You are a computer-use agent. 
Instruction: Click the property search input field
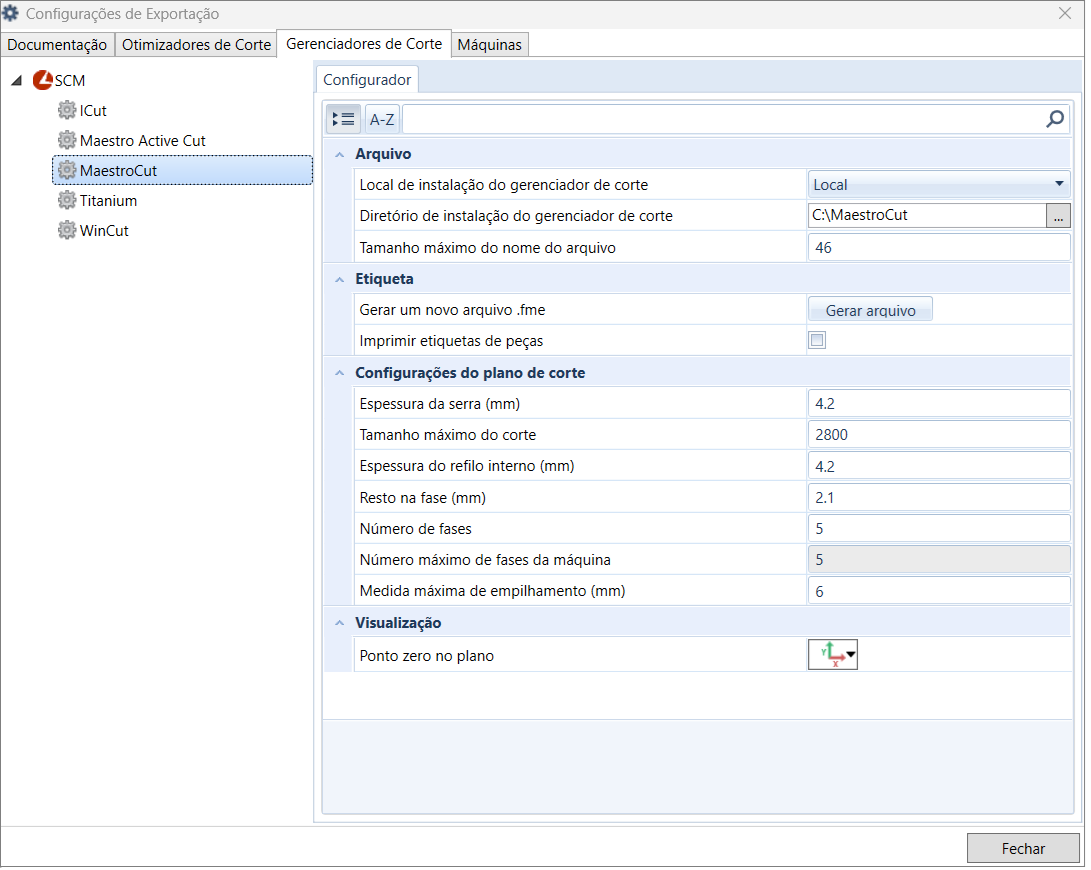[x=723, y=120]
